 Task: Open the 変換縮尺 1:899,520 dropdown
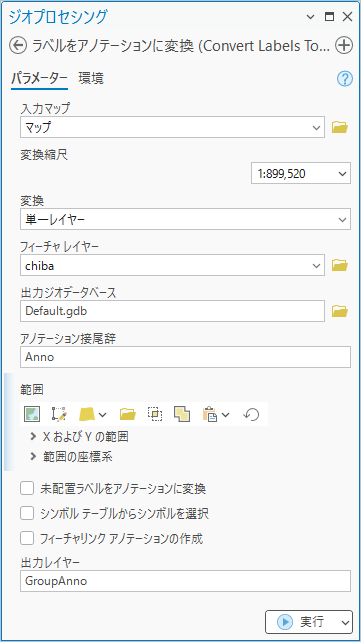[x=301, y=173]
